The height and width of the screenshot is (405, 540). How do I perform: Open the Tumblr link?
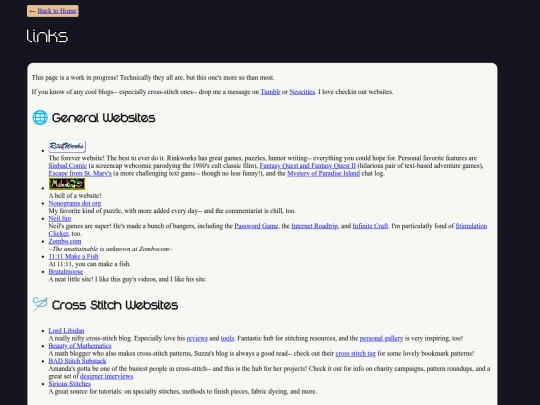(270, 92)
